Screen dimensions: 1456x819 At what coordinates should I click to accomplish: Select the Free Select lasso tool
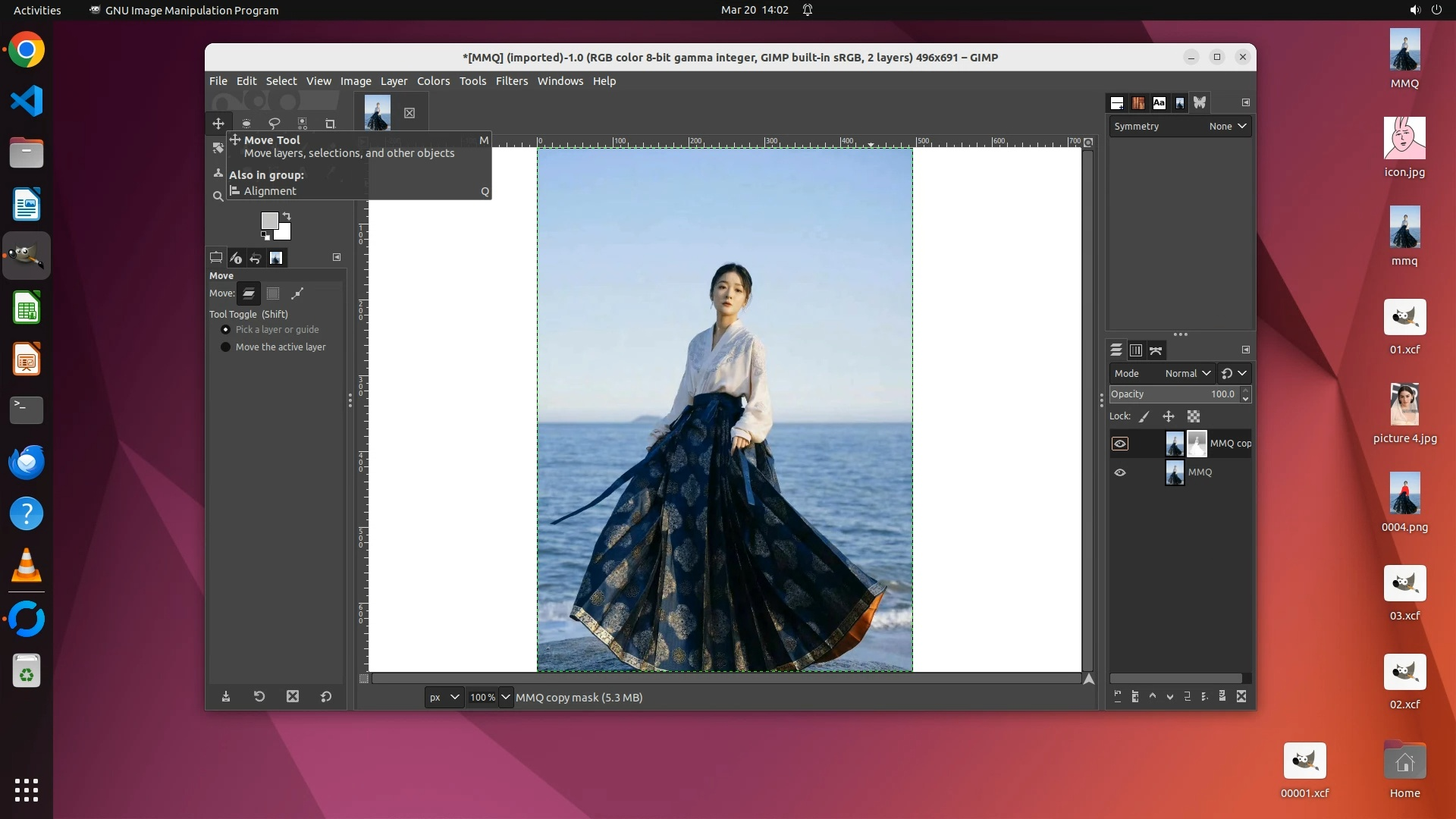tap(275, 124)
